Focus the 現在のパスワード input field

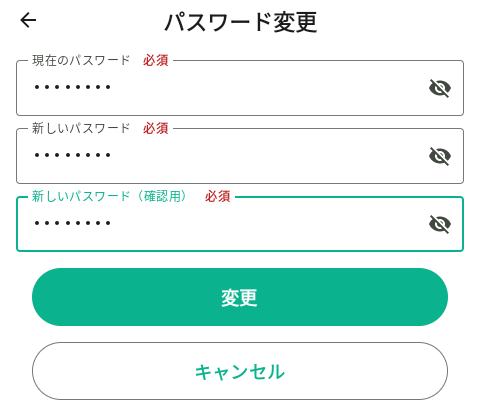click(240, 88)
